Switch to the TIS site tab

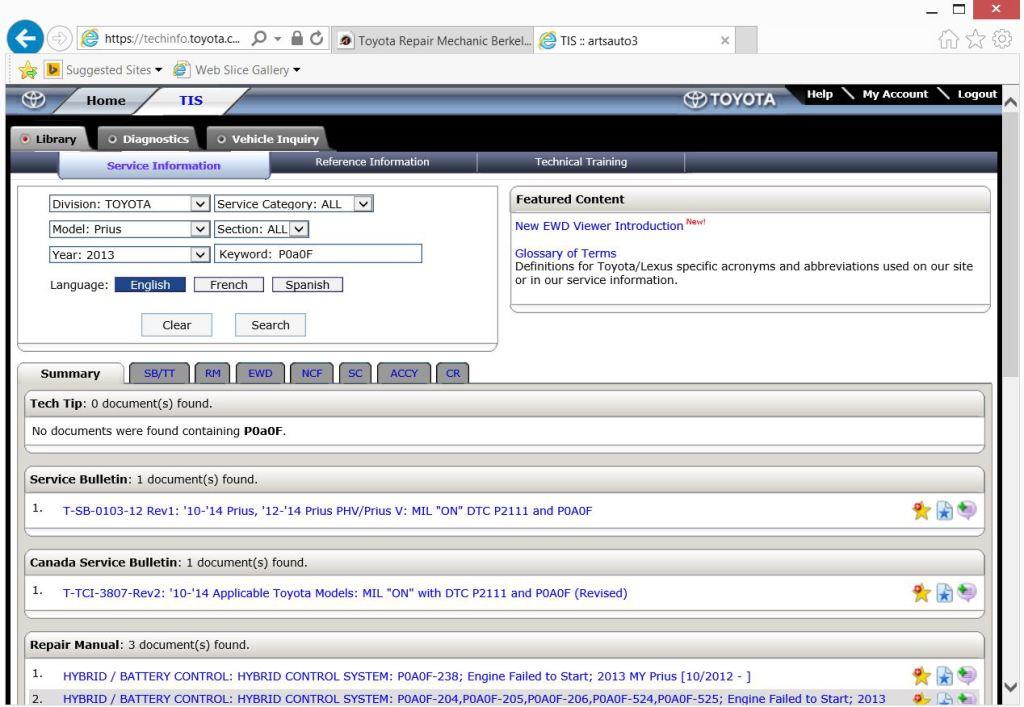[x=191, y=101]
